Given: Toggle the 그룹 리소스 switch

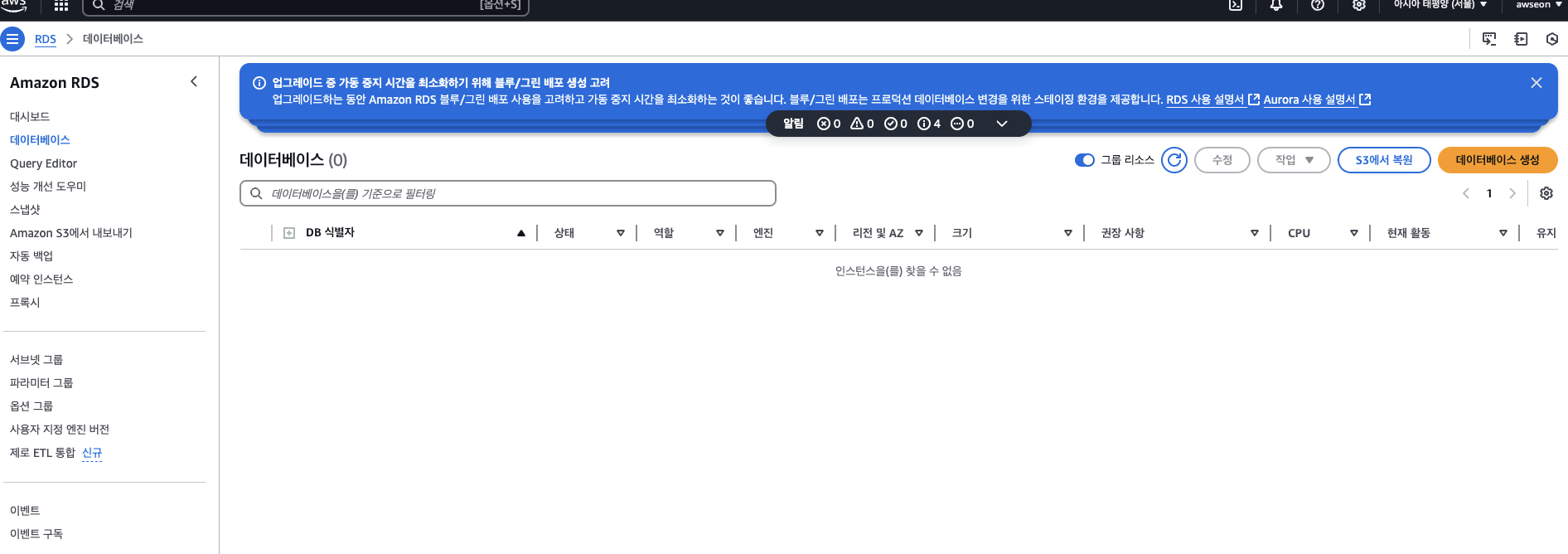Looking at the screenshot, I should point(1085,160).
